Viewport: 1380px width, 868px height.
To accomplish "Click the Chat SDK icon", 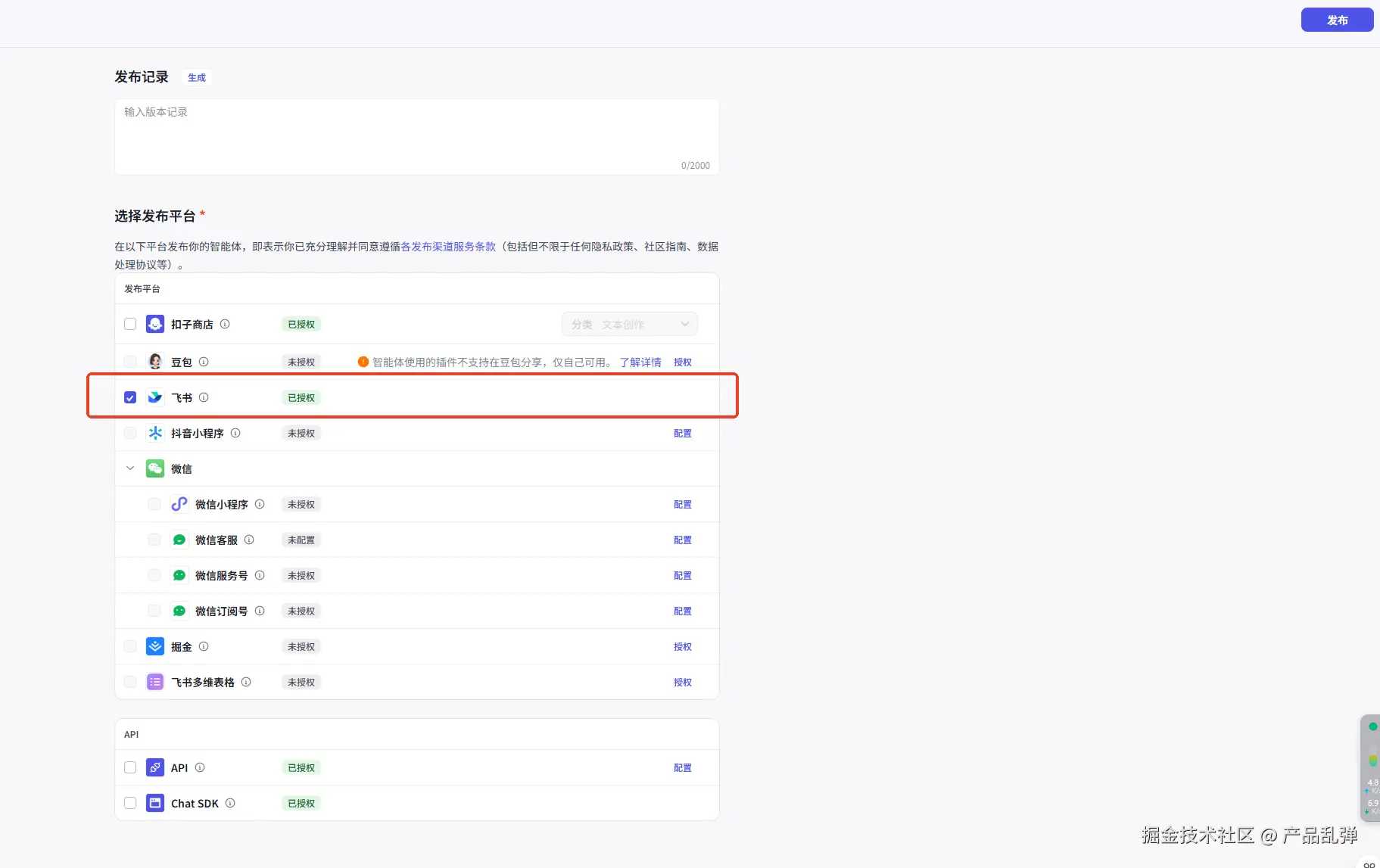I will click(155, 803).
